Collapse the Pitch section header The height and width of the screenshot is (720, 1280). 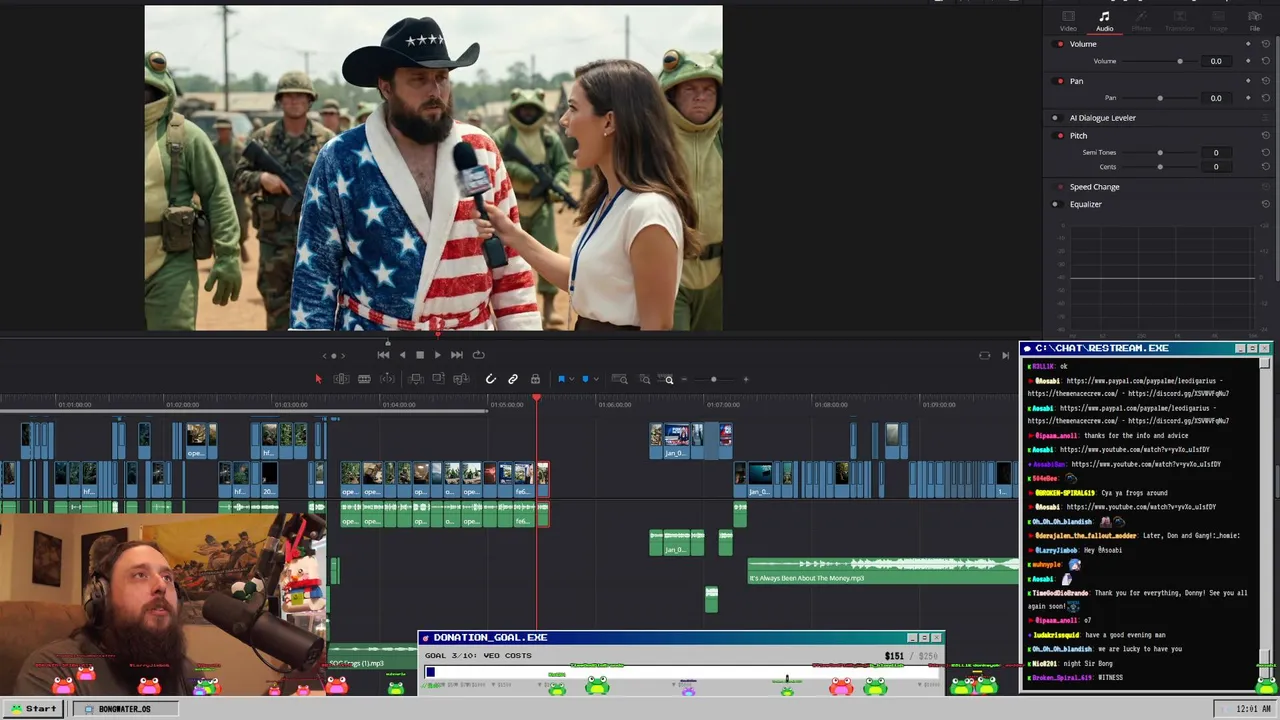click(x=1078, y=136)
